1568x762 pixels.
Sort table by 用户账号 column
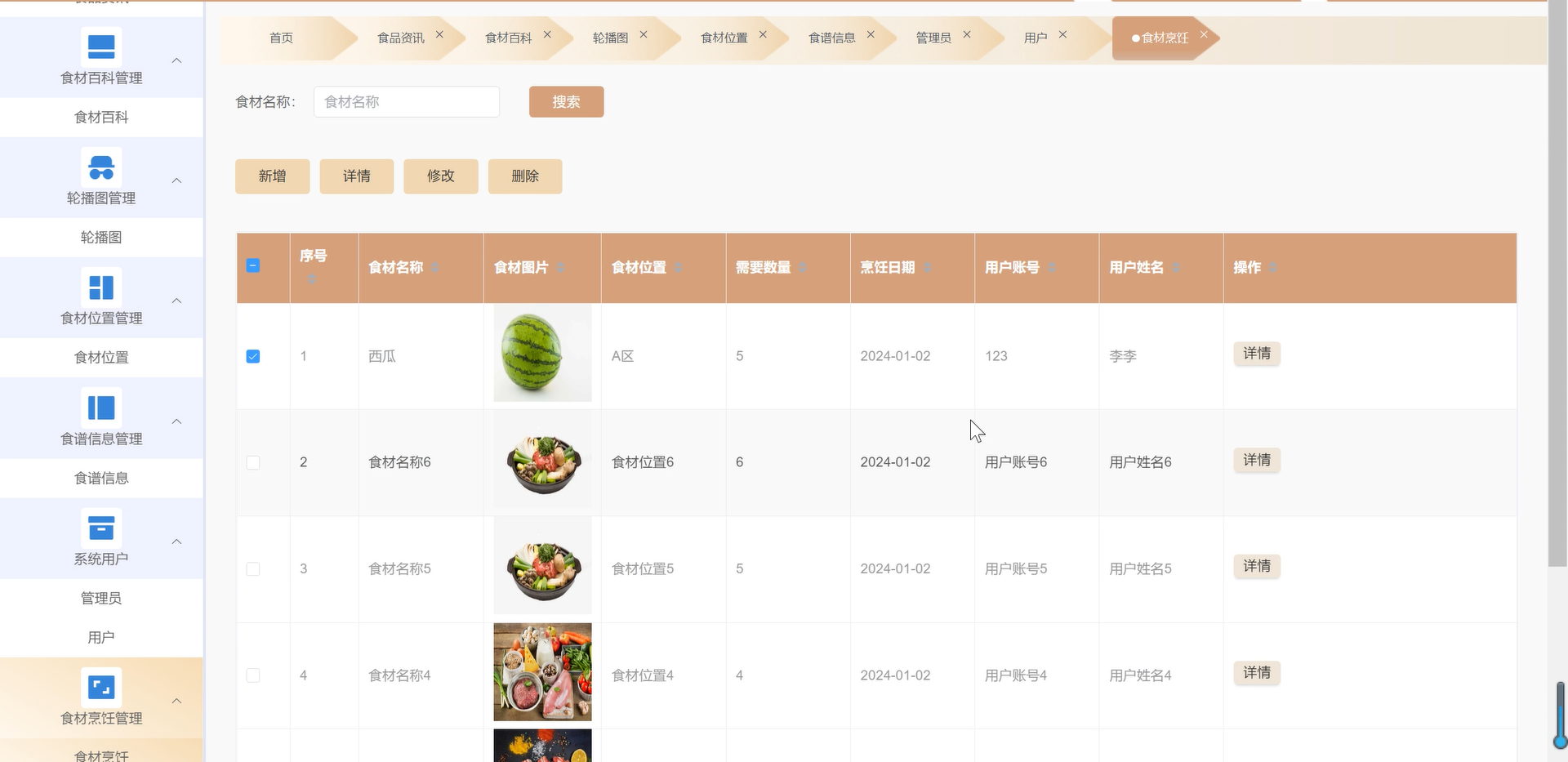pyautogui.click(x=1052, y=268)
